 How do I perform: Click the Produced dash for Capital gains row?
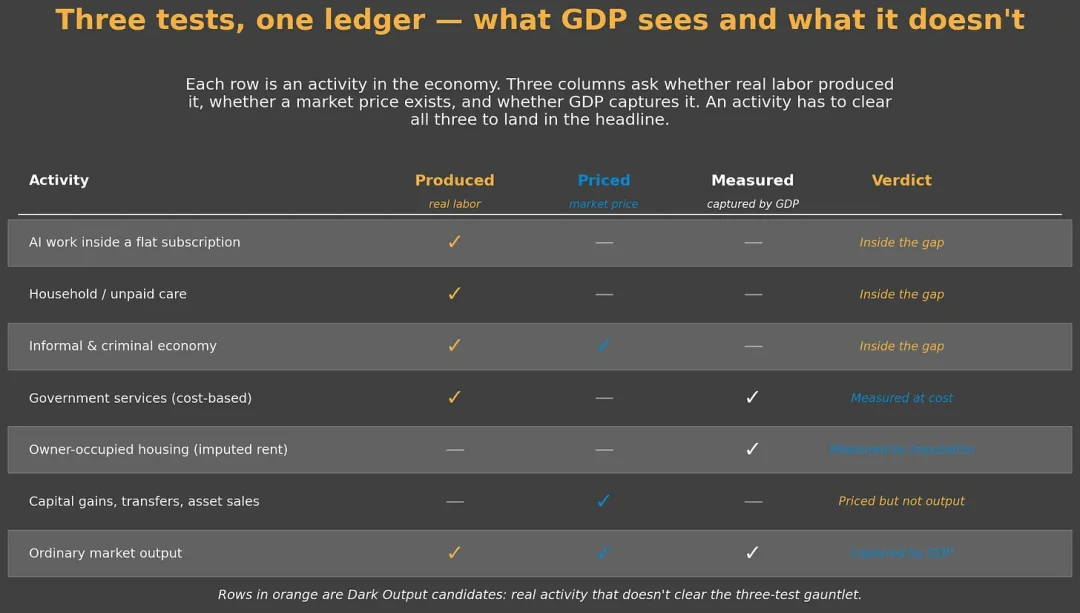(x=455, y=501)
